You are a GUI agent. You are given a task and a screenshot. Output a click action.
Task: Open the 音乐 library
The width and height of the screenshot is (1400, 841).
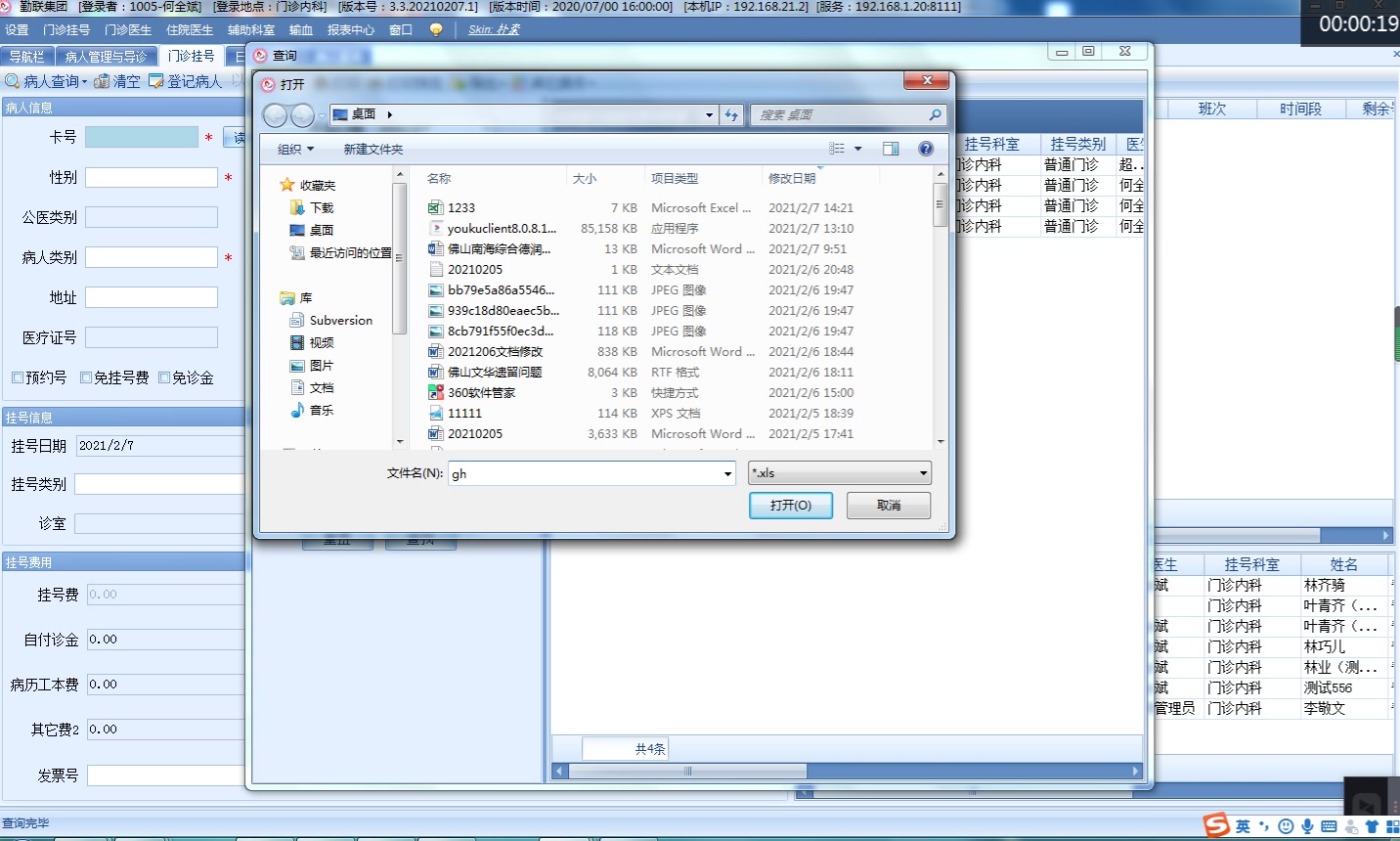[312, 410]
